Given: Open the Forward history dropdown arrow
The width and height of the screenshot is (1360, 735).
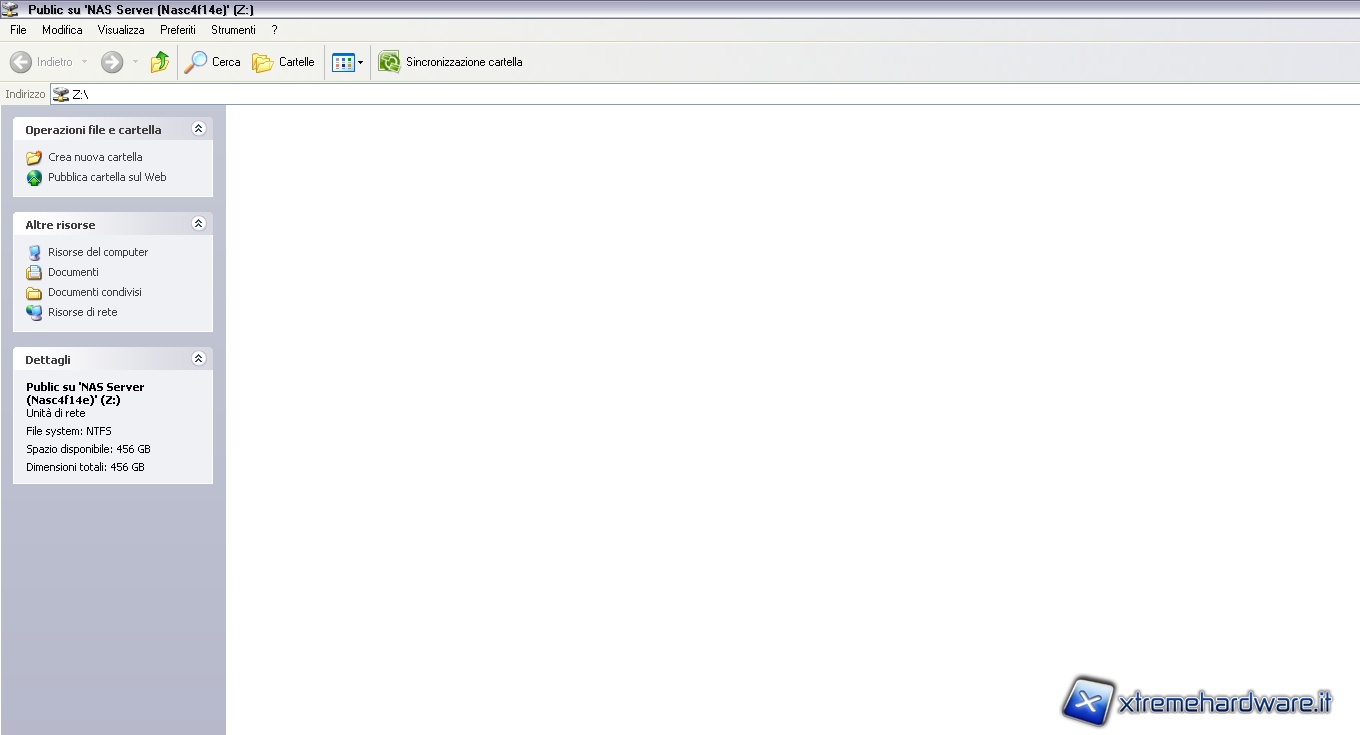Looking at the screenshot, I should point(136,62).
